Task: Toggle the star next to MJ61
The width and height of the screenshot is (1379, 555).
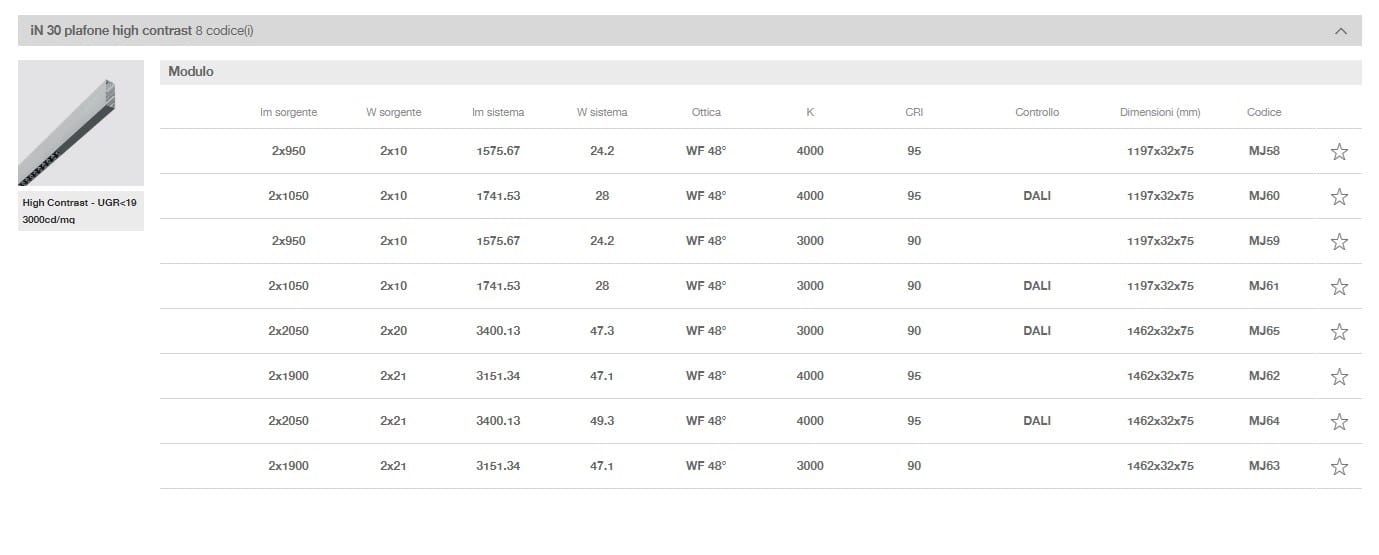Action: [x=1339, y=287]
